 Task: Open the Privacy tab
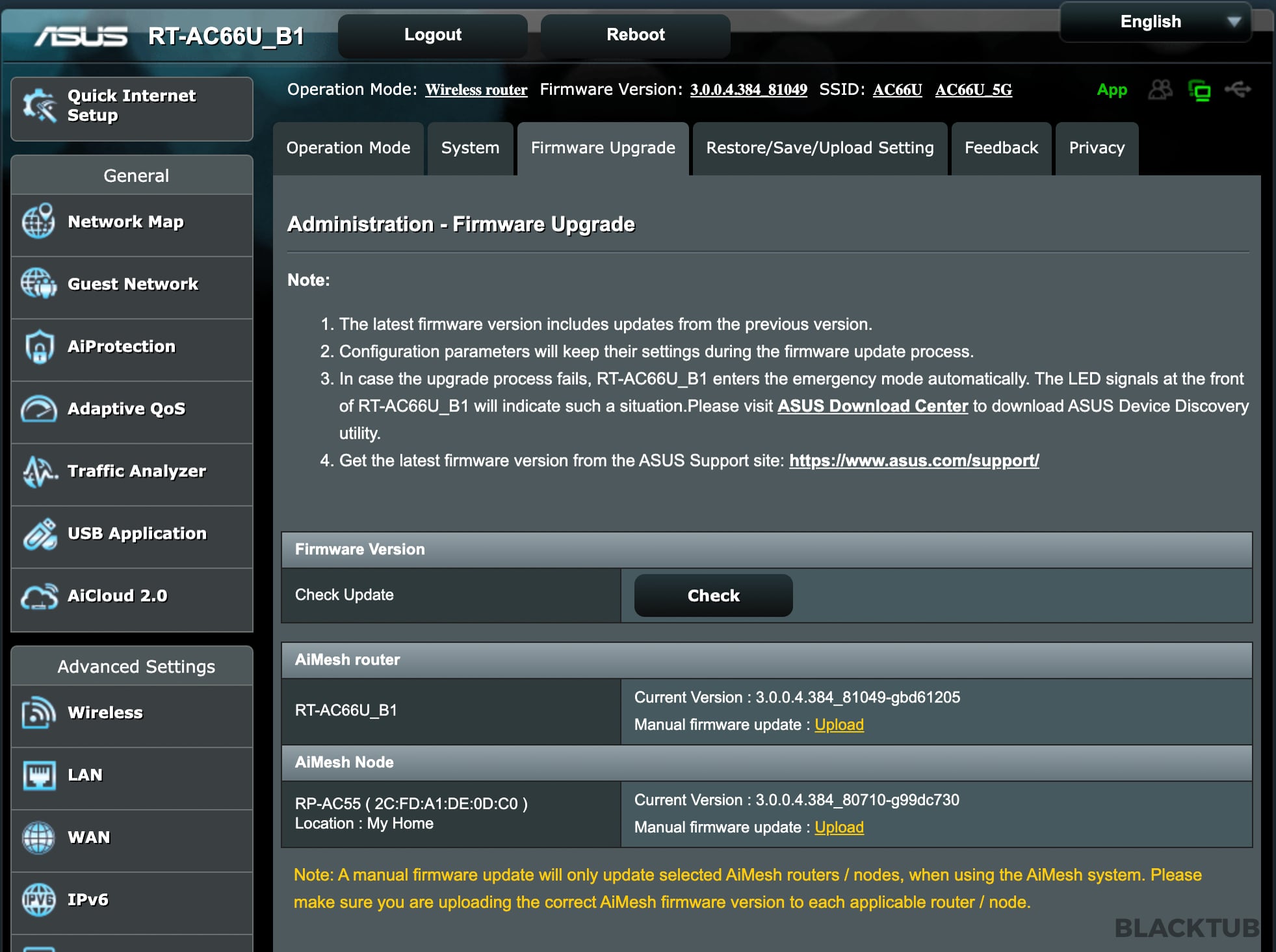click(1097, 148)
